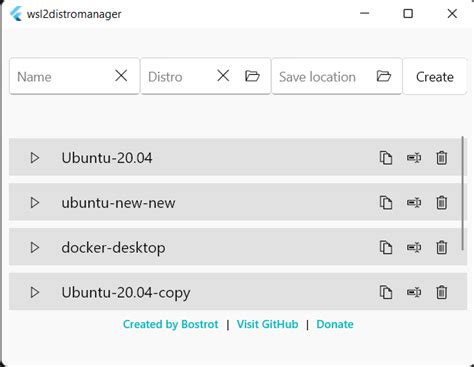Close the wsl2distromanager window

pyautogui.click(x=452, y=13)
